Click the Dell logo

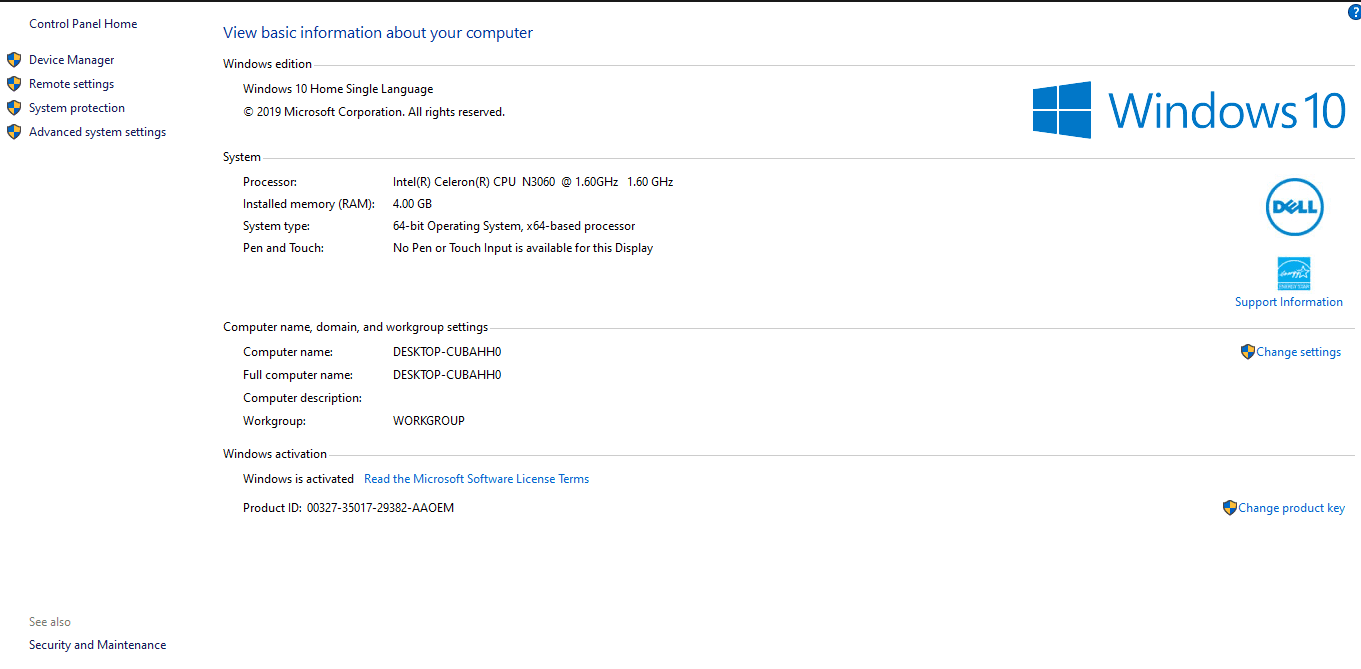[x=1294, y=208]
